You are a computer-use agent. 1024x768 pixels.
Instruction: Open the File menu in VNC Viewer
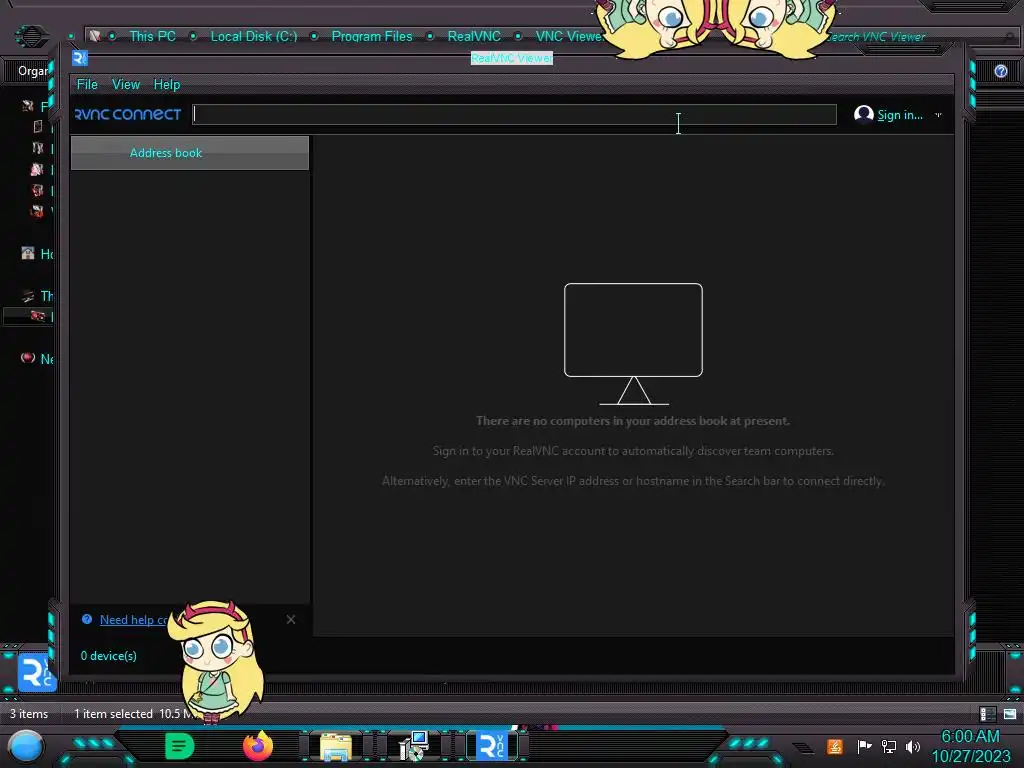click(x=87, y=84)
